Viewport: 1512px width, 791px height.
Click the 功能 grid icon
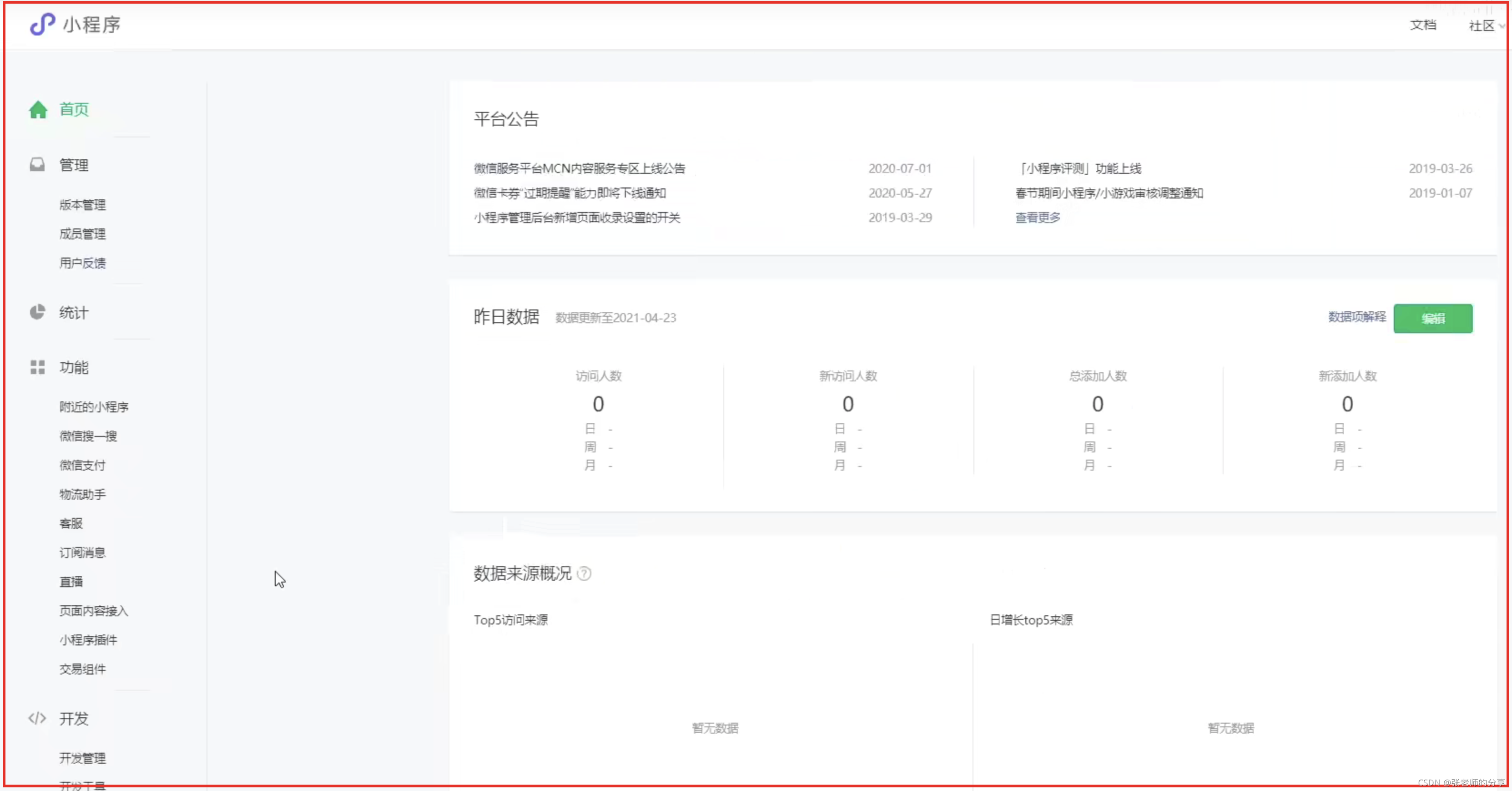click(38, 367)
